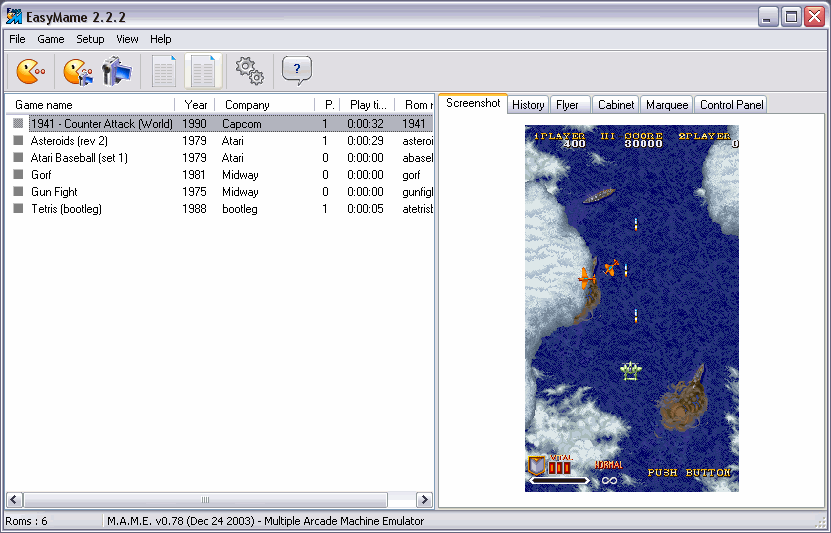Click the Capcom company cell
This screenshot has width=831, height=533.
tap(242, 123)
